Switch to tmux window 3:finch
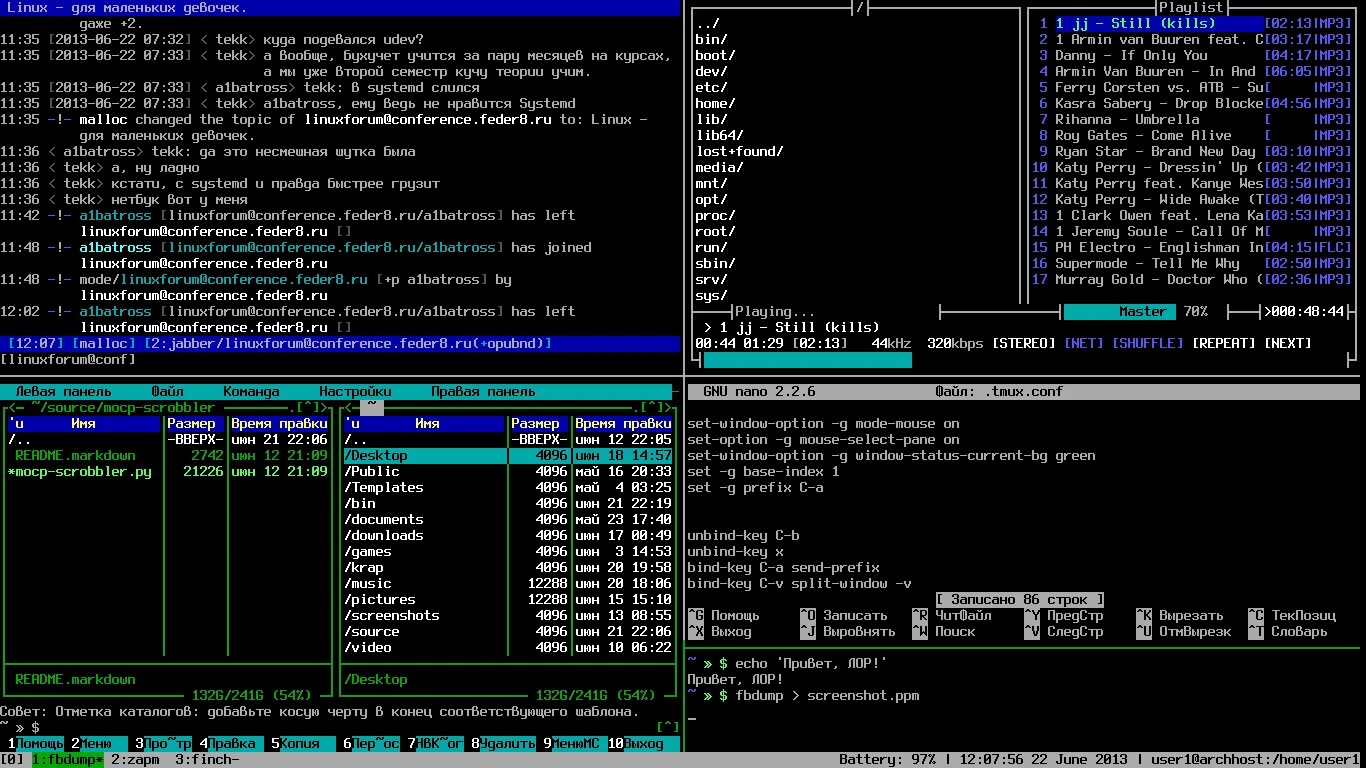This screenshot has height=768, width=1366. click(208, 760)
